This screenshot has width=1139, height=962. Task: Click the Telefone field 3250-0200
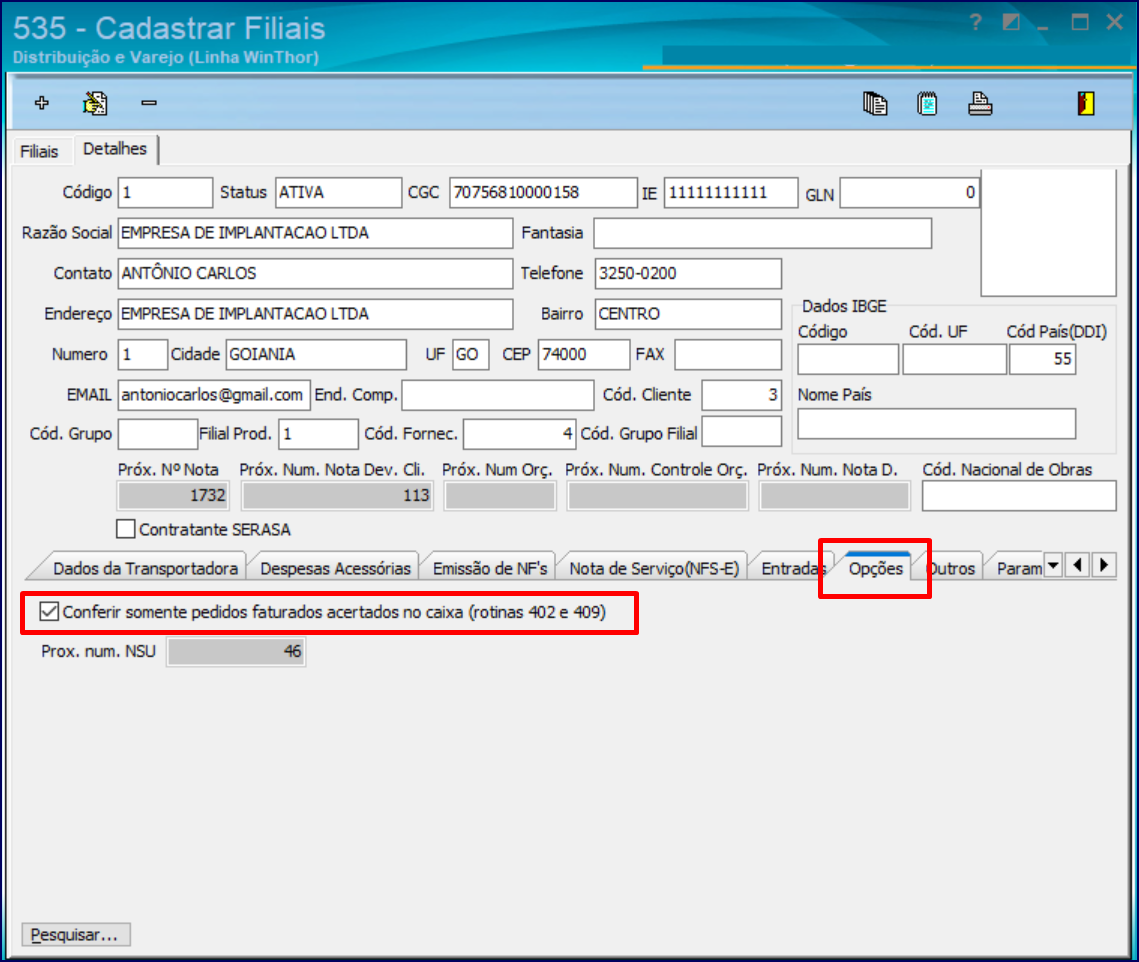coord(688,273)
